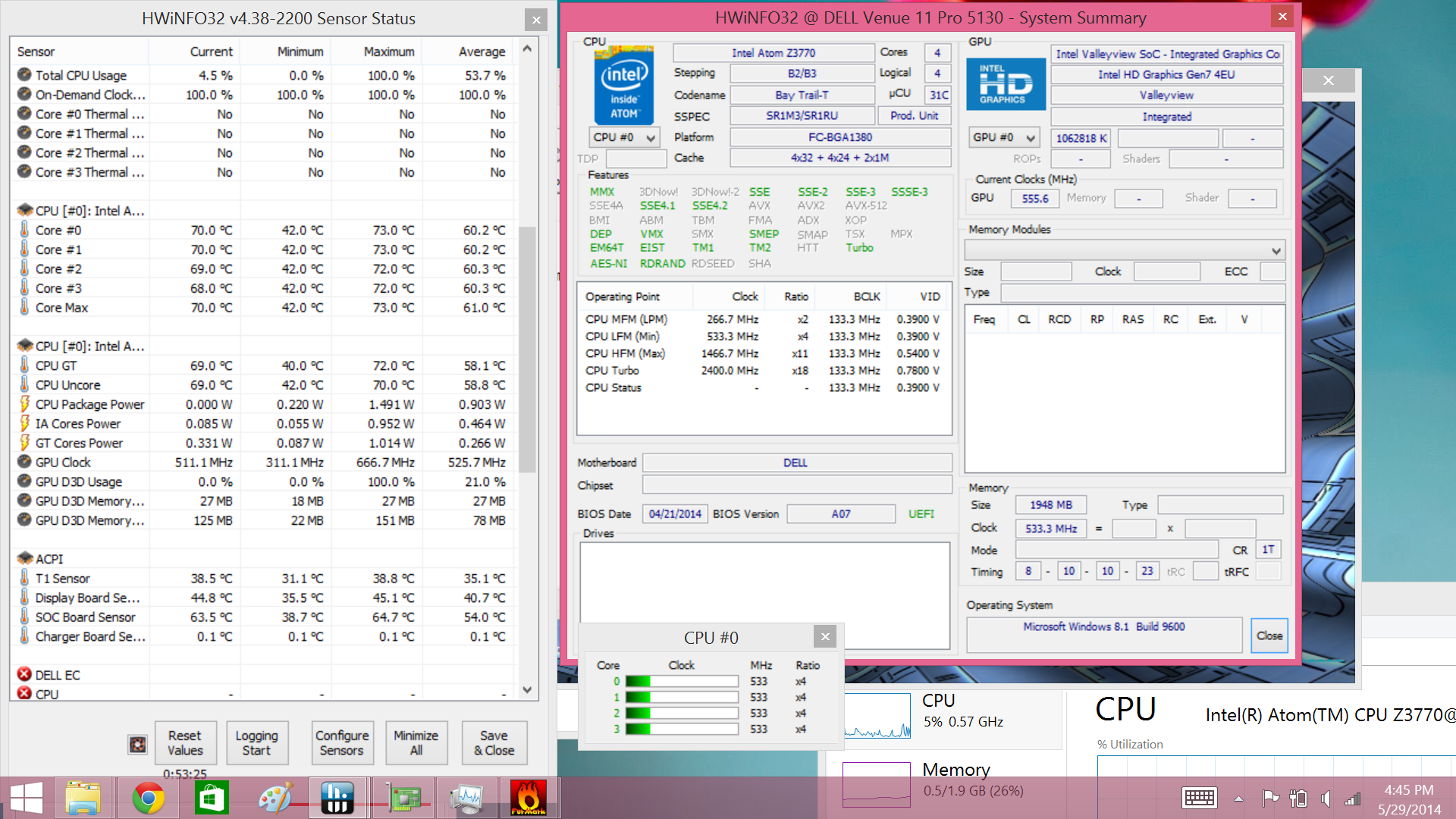Click the volume speaker tray icon
Viewport: 1456px width, 819px height.
click(x=1326, y=798)
